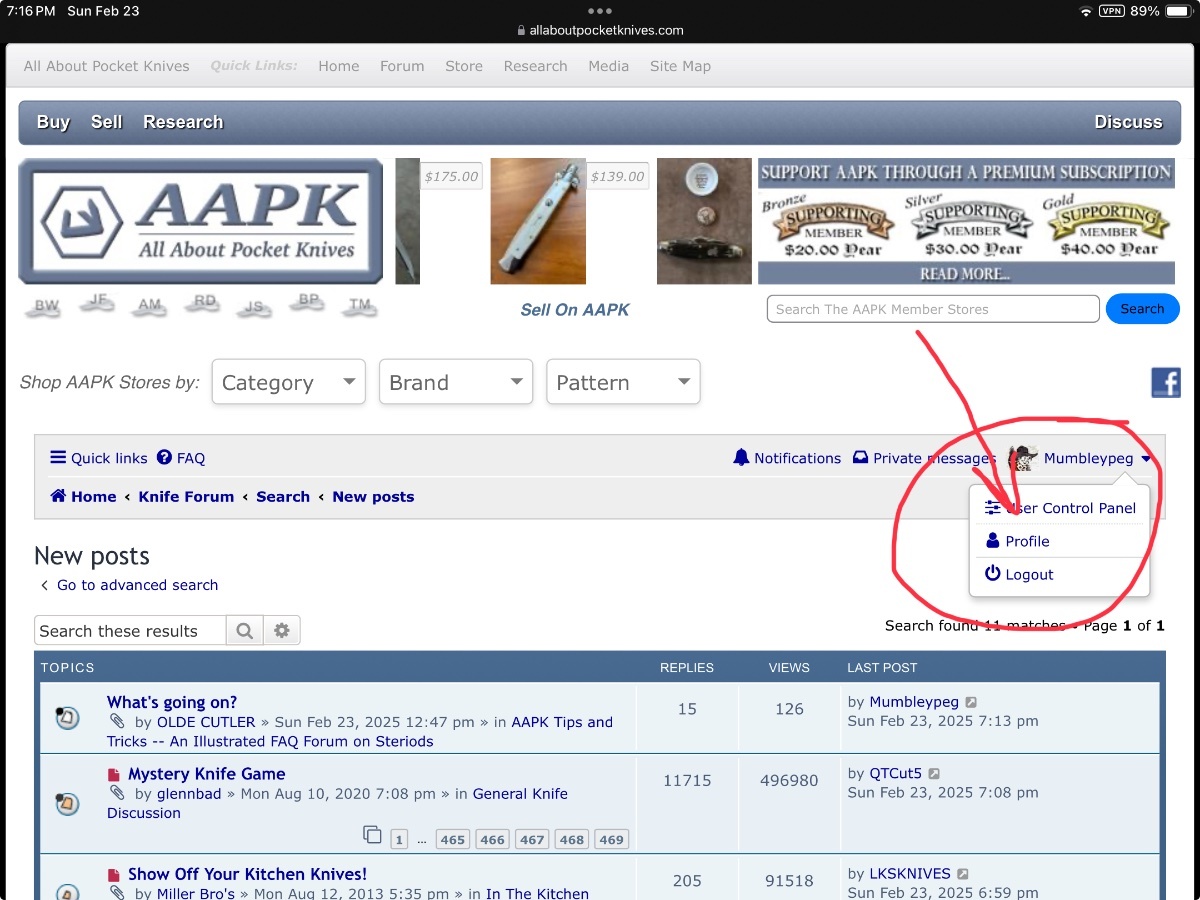
Task: Go to advanced search link
Action: point(137,585)
